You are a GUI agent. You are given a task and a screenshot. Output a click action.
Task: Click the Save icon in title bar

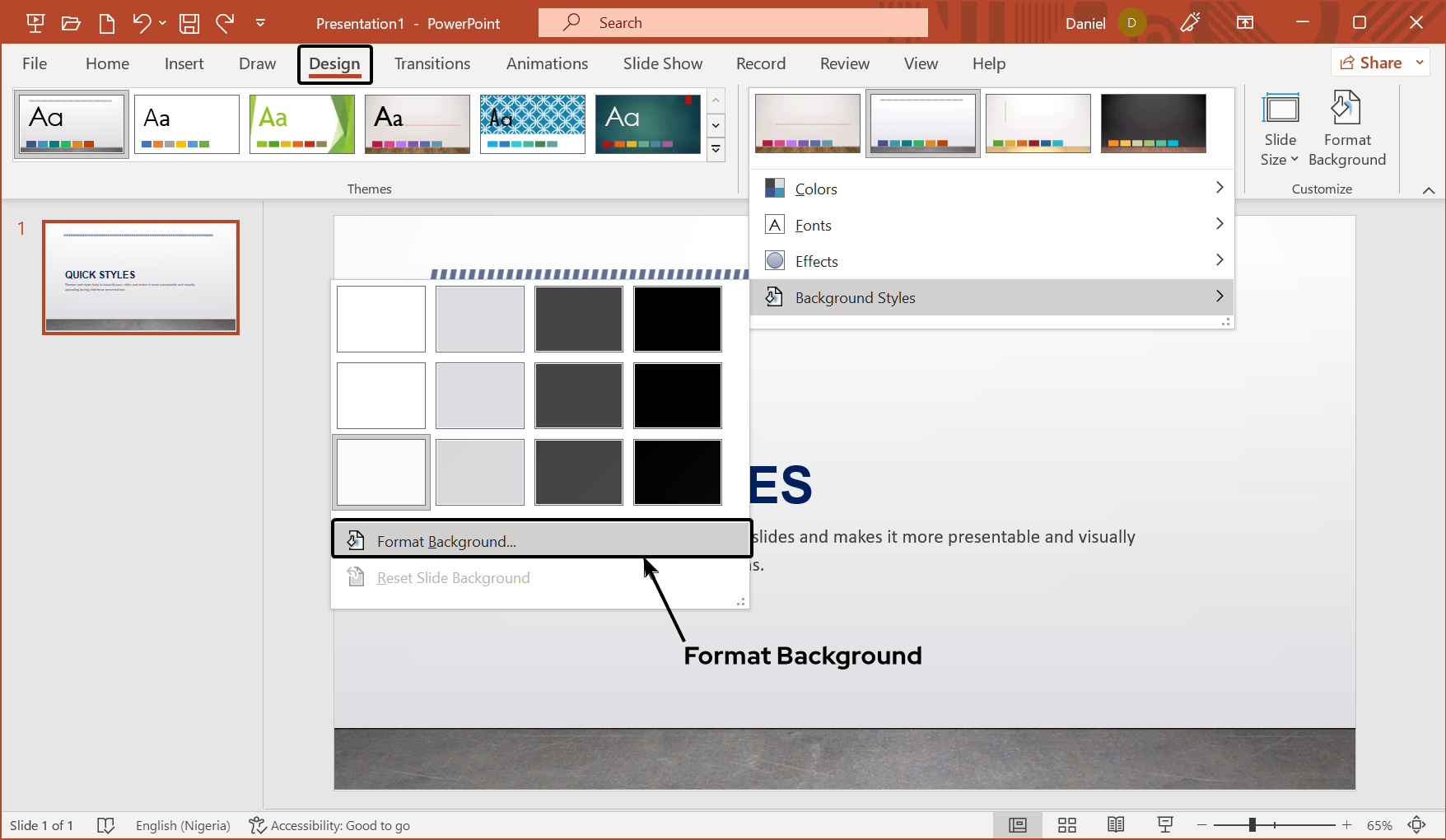tap(189, 23)
